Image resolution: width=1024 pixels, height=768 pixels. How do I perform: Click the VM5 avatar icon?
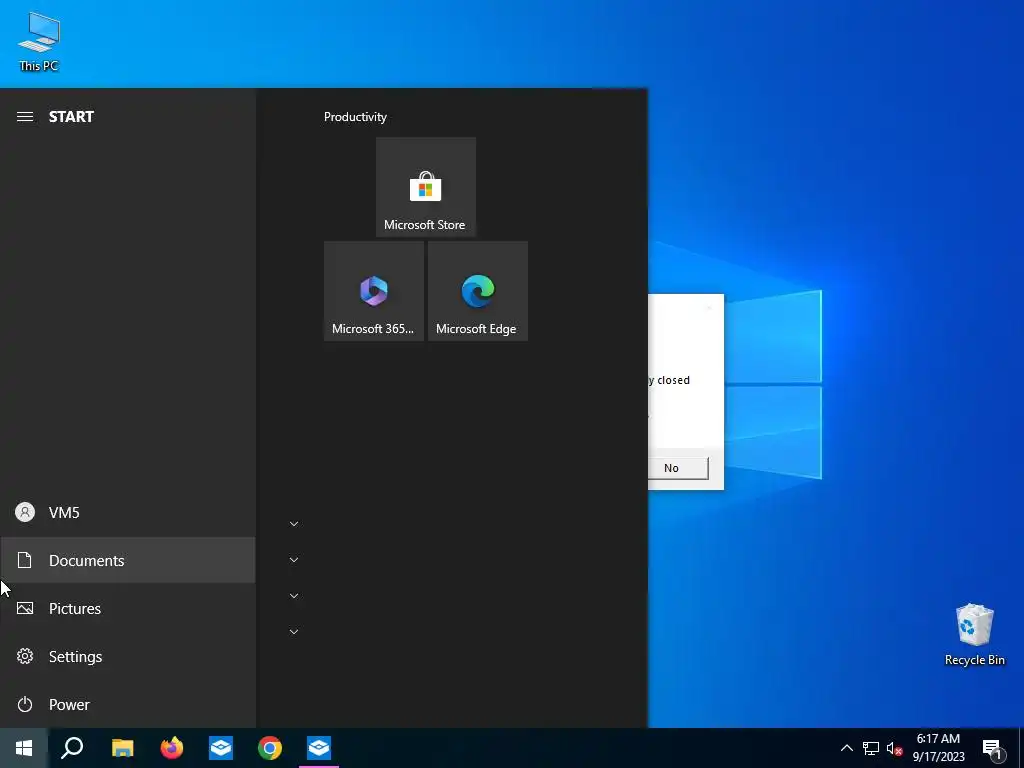[x=25, y=513]
